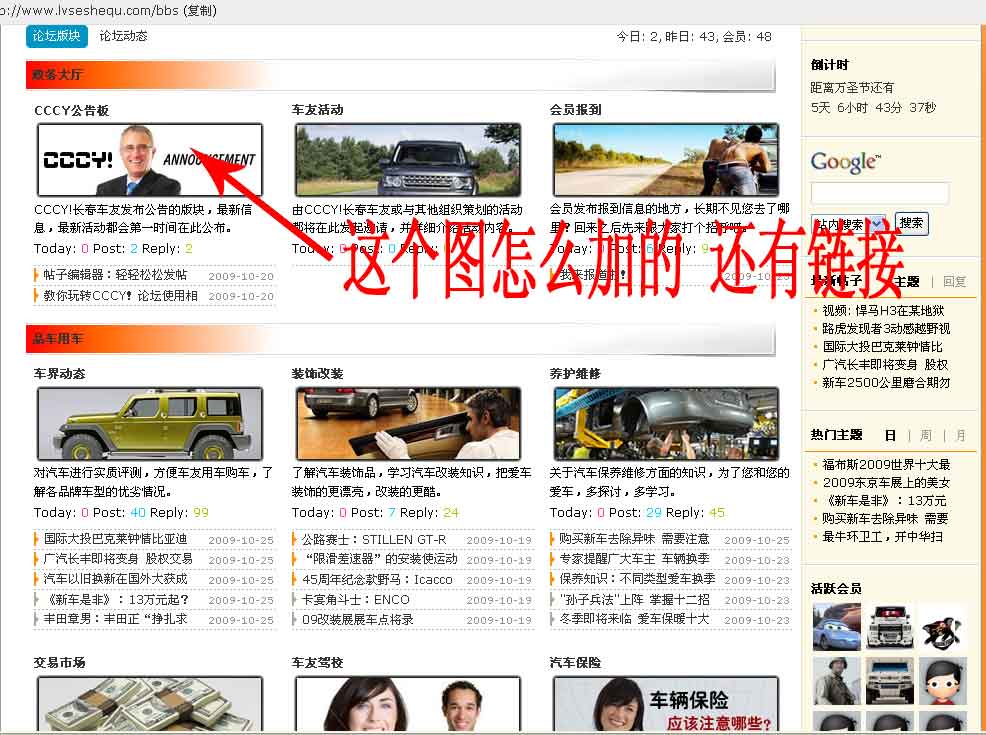Click the Google search input field
Screen dimensions: 986x735
click(x=880, y=193)
